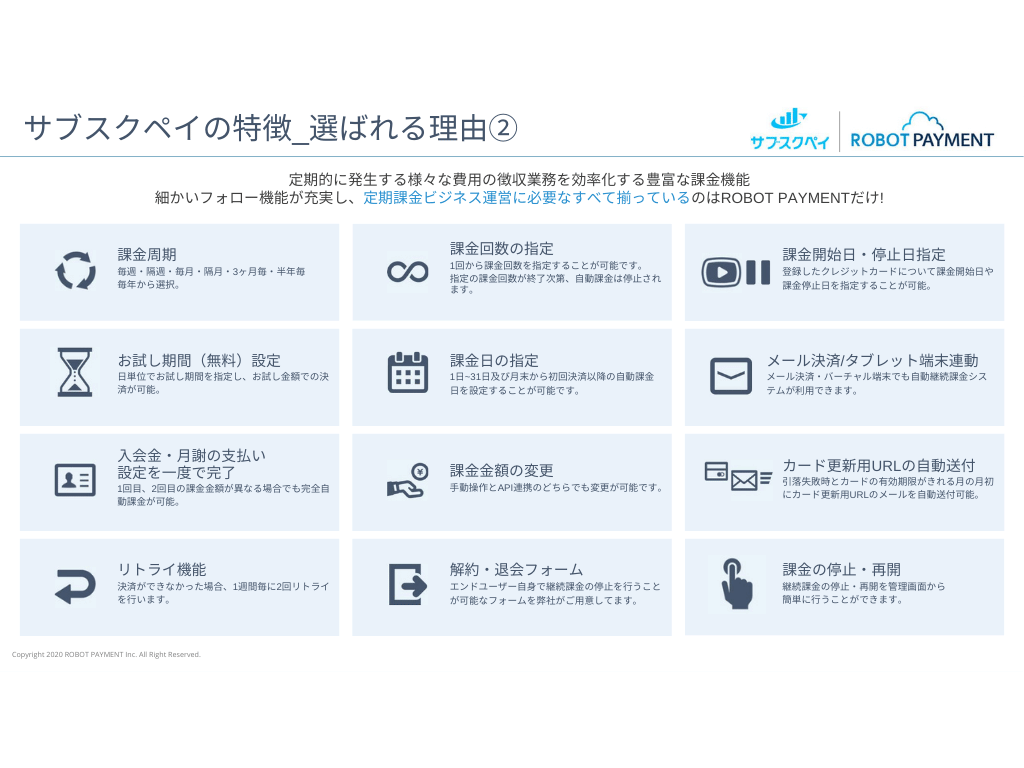The width and height of the screenshot is (1024, 768).
Task: Click the hourglass trial period icon
Action: click(x=75, y=373)
